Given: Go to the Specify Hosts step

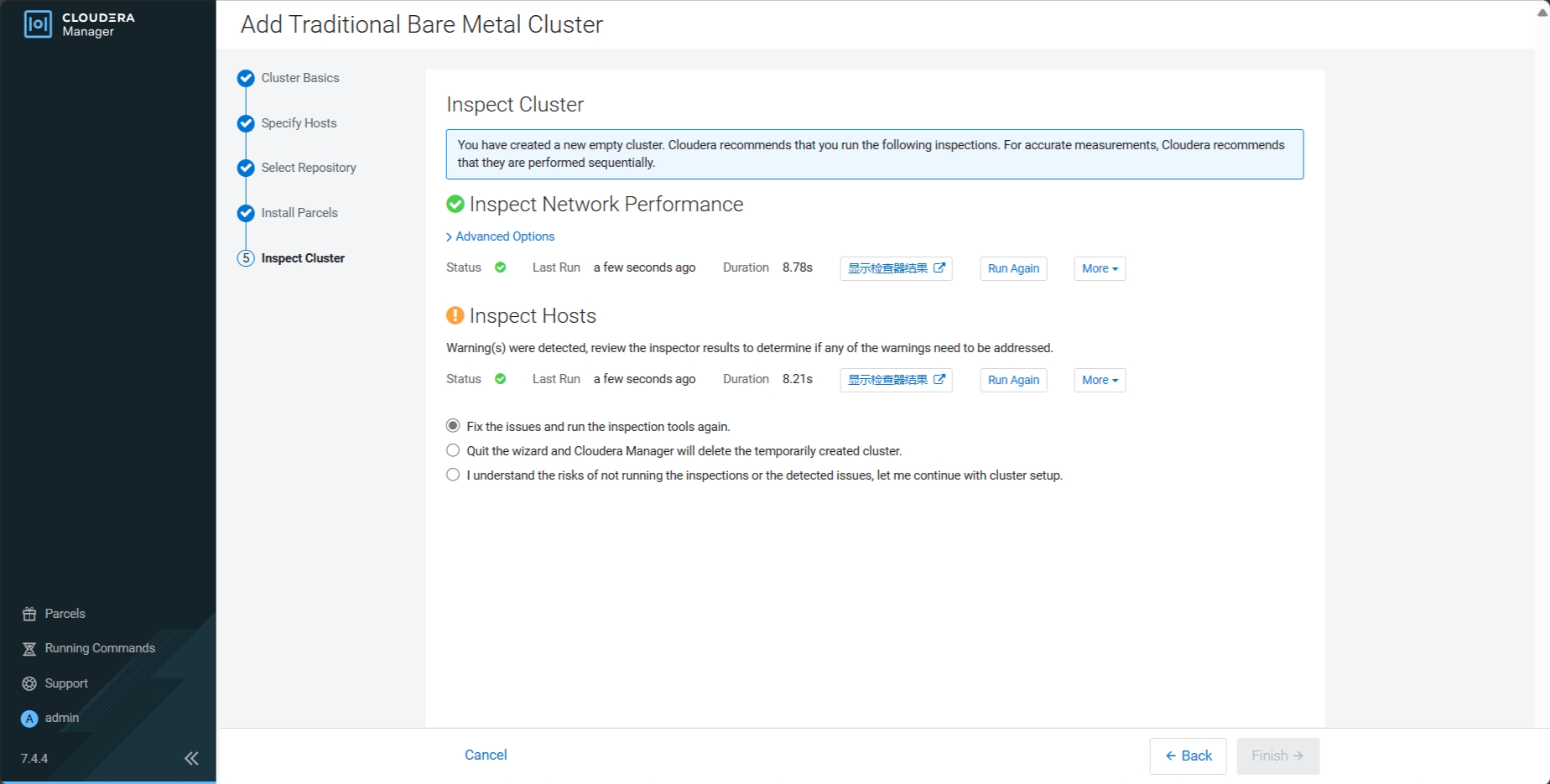Looking at the screenshot, I should coord(299,123).
